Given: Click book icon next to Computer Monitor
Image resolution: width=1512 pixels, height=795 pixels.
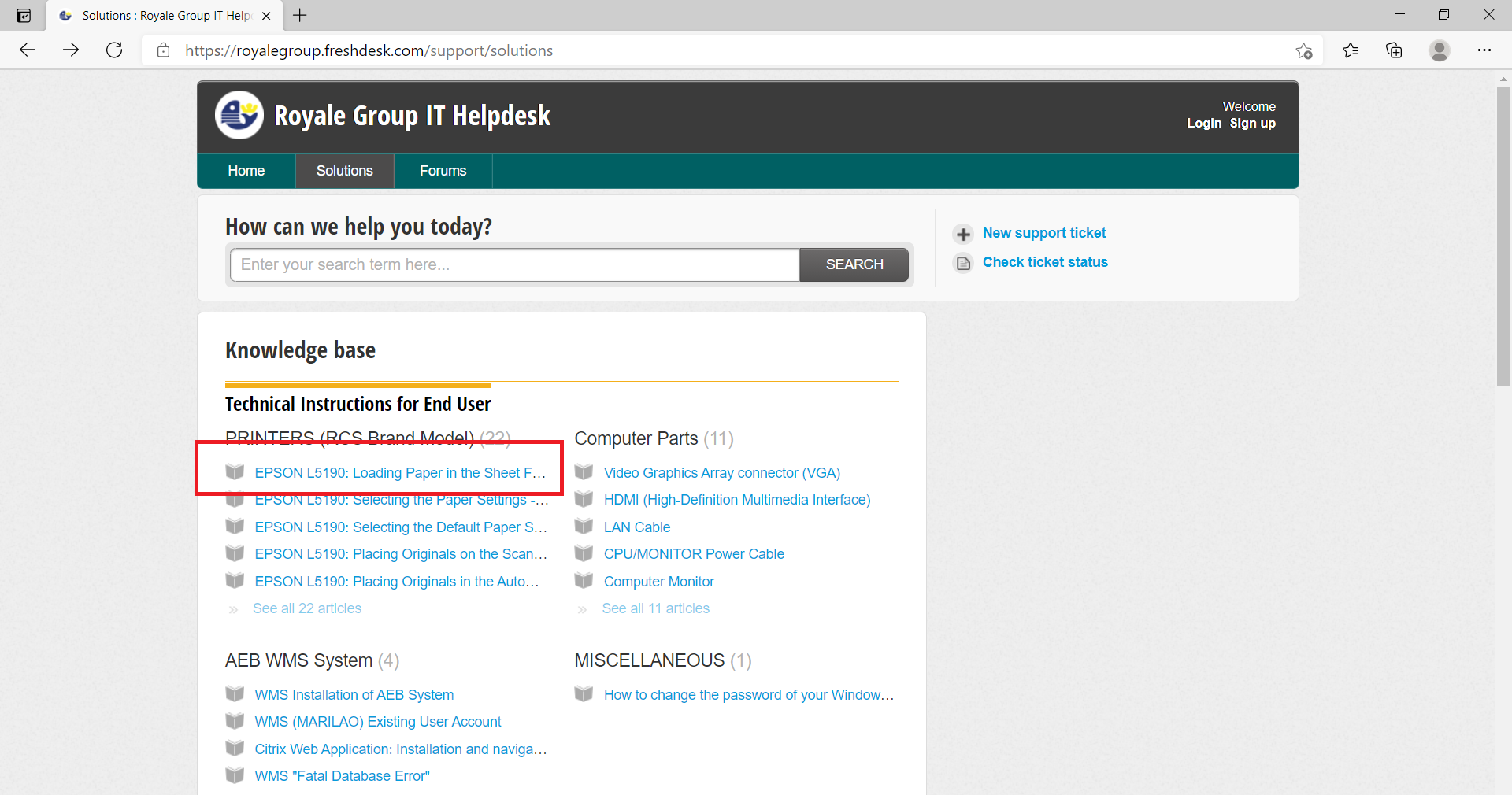Looking at the screenshot, I should pyautogui.click(x=584, y=581).
